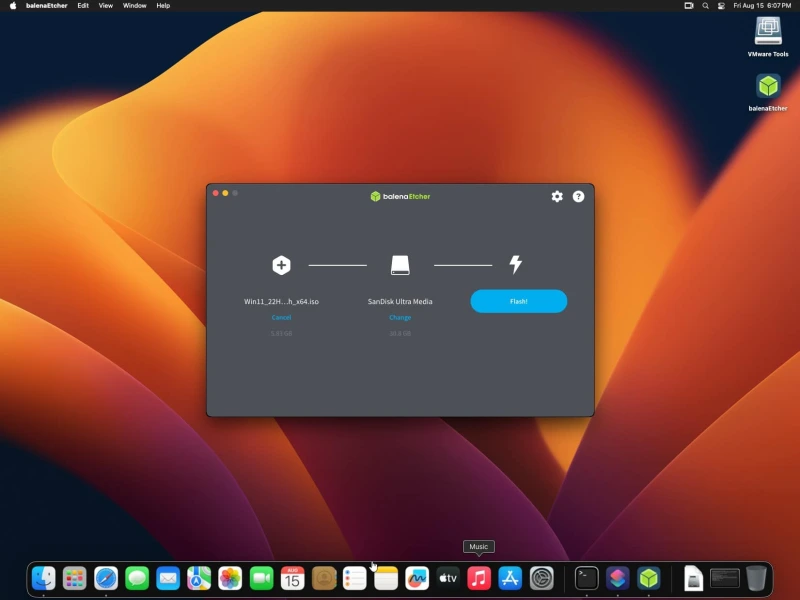The image size is (800, 600).
Task: Restore the minimized window thumbnail in Dock
Action: tap(725, 579)
